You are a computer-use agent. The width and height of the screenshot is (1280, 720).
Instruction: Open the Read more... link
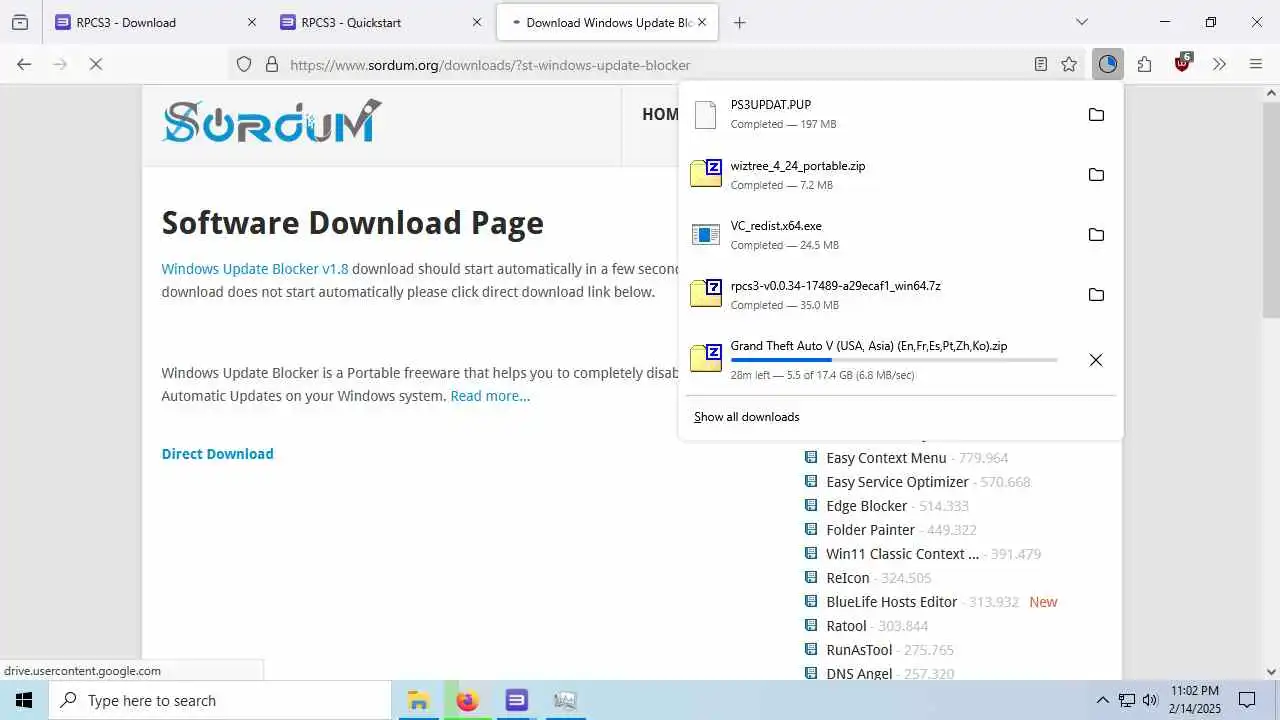(x=490, y=396)
